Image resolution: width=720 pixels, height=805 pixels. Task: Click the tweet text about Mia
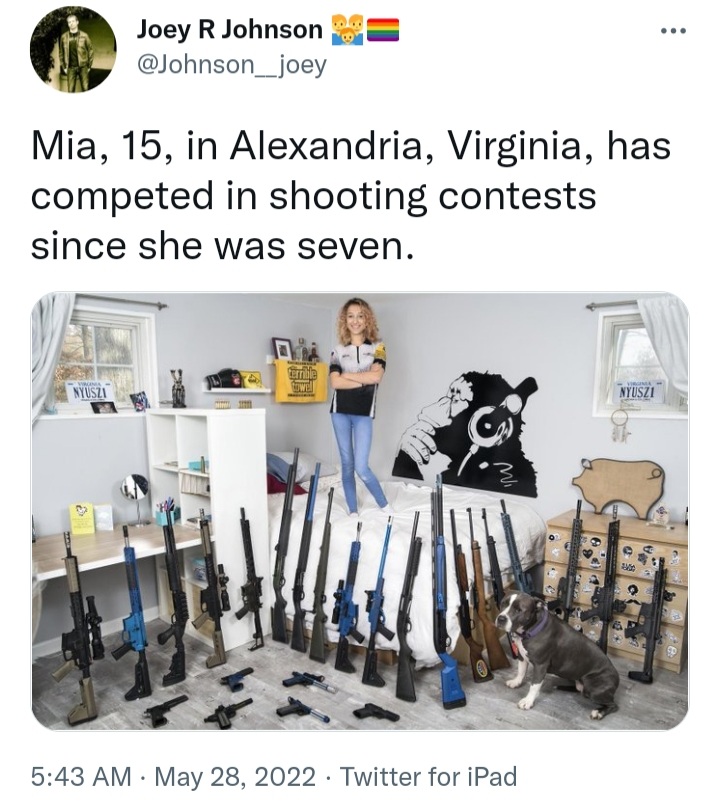(x=351, y=196)
